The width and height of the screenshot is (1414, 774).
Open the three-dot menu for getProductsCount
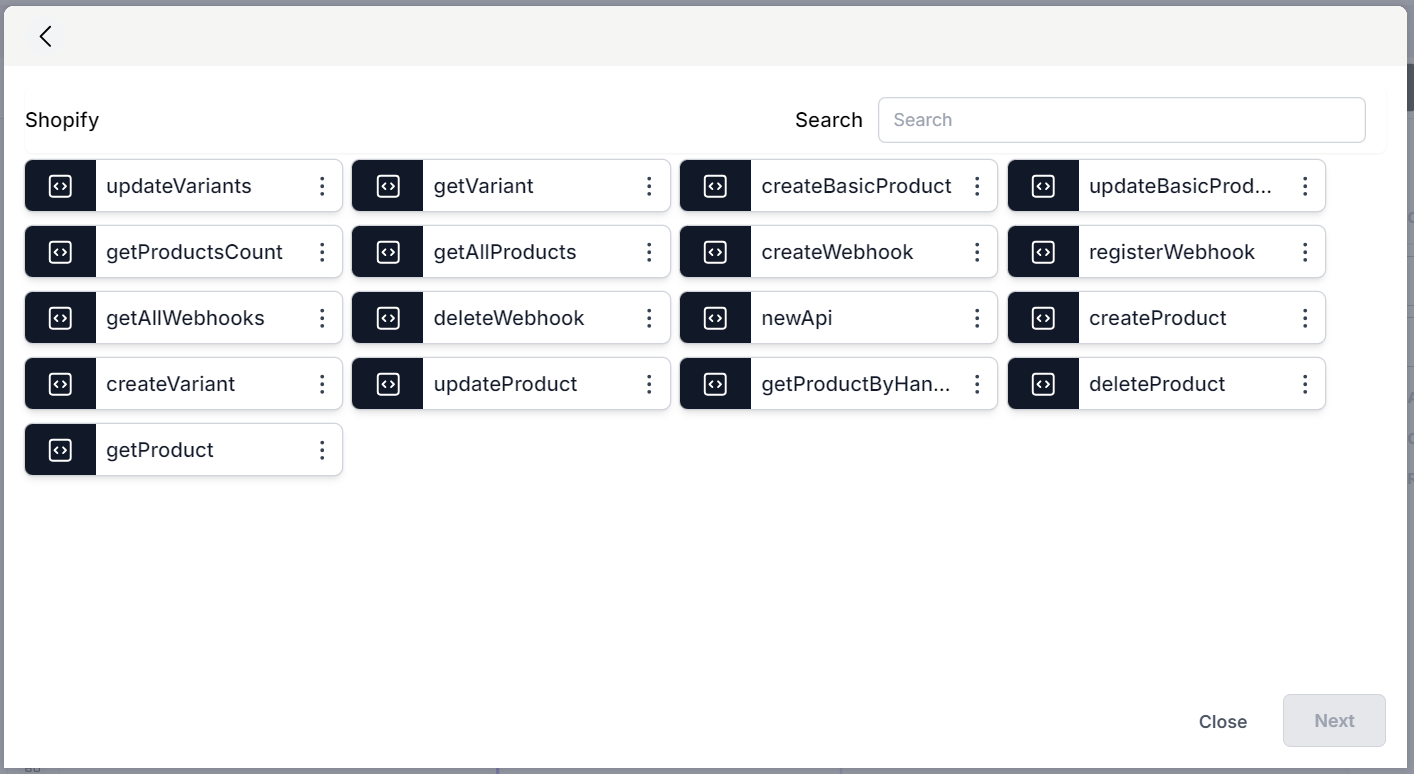pyautogui.click(x=322, y=252)
